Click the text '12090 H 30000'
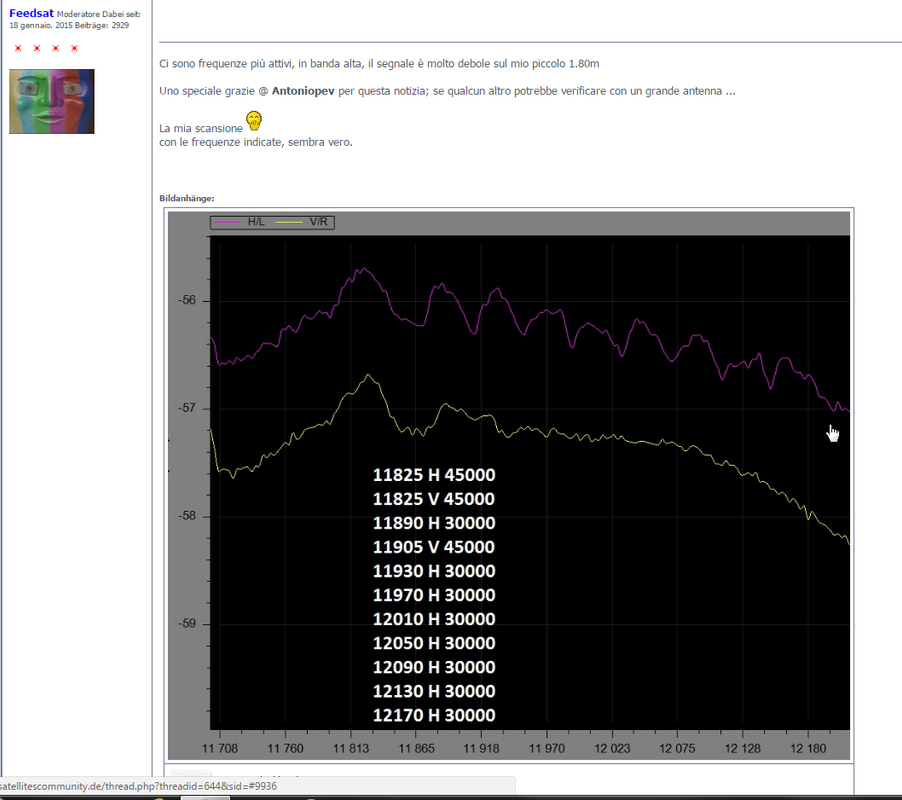 pyautogui.click(x=434, y=667)
